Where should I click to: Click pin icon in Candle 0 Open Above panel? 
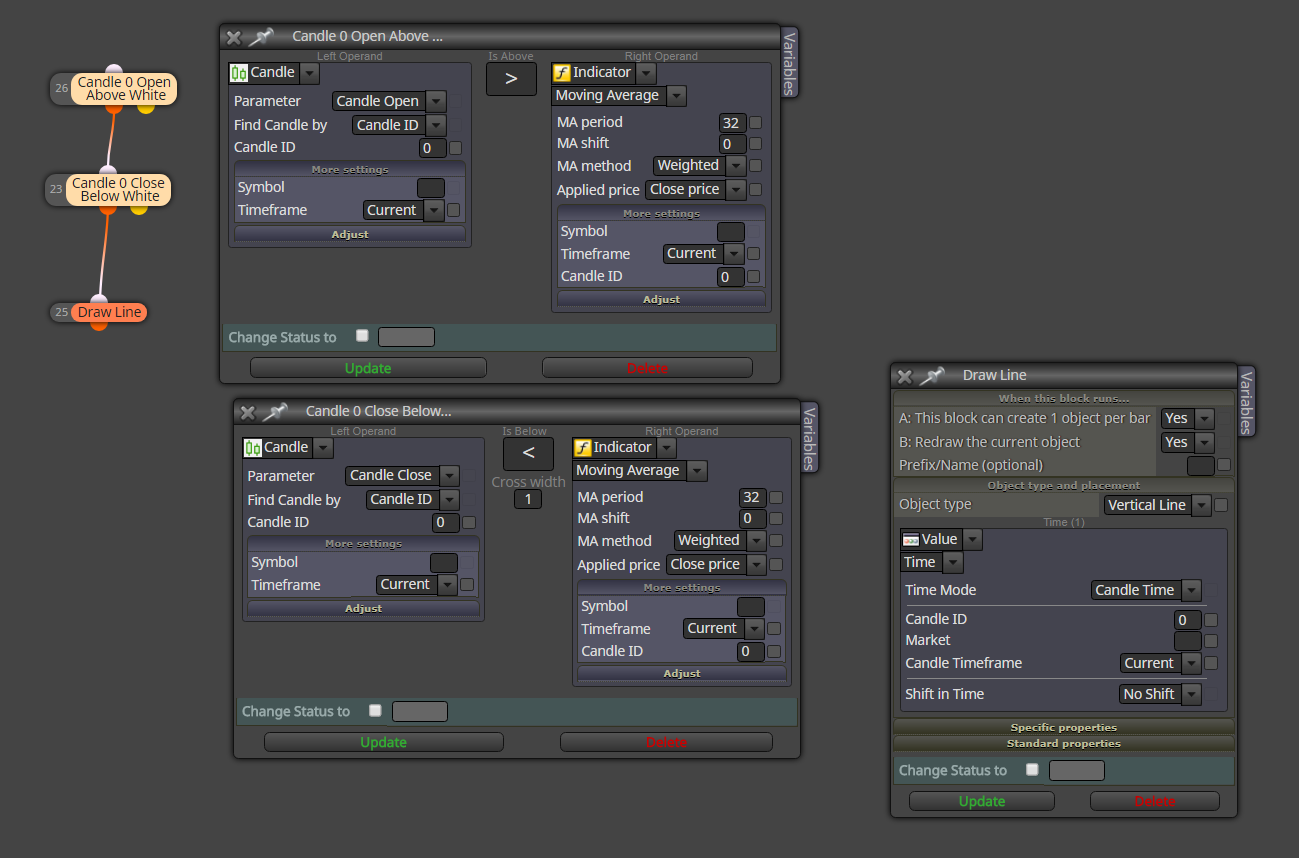261,37
